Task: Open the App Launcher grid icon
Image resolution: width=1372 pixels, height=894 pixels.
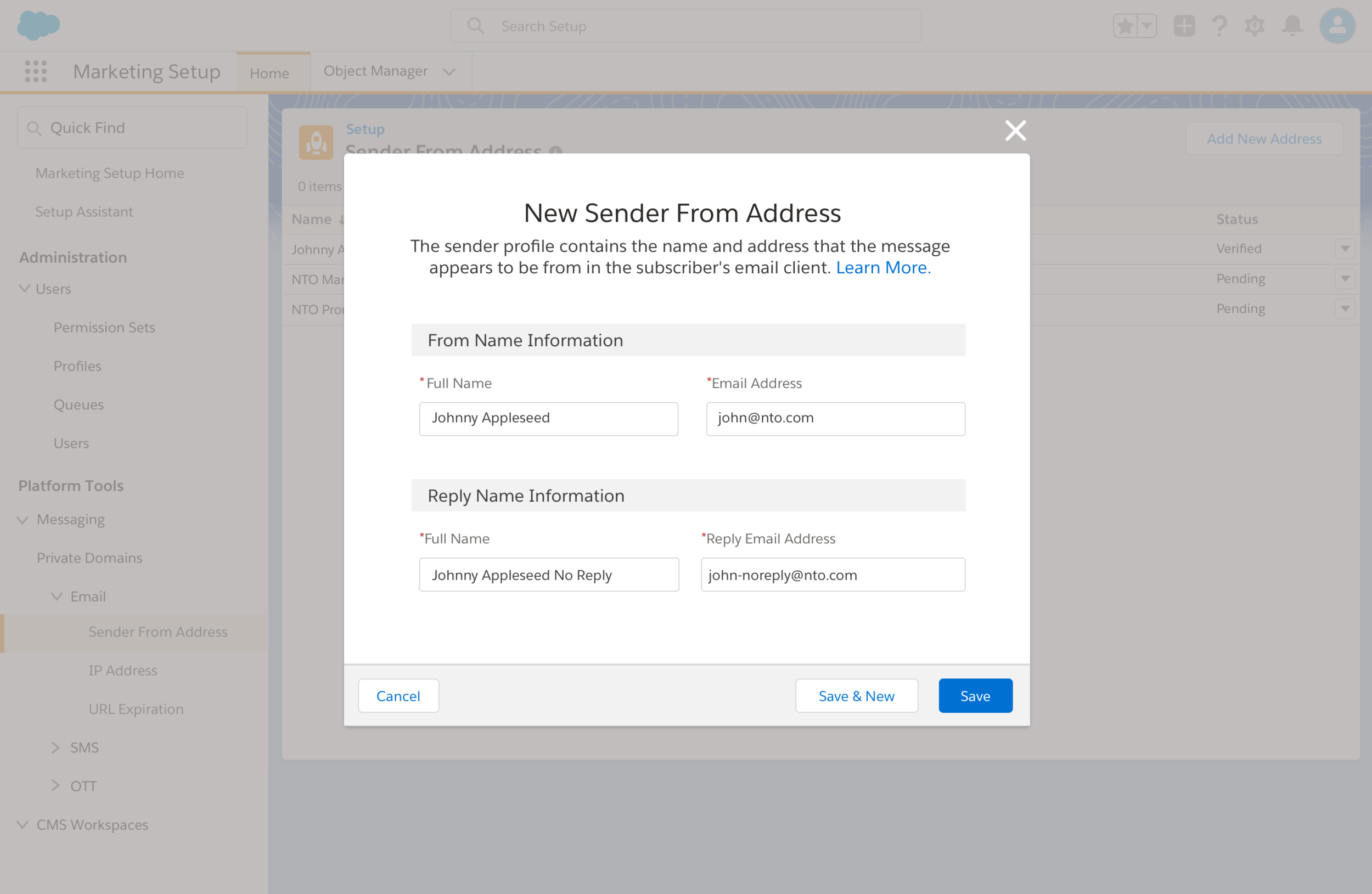Action: click(x=36, y=71)
